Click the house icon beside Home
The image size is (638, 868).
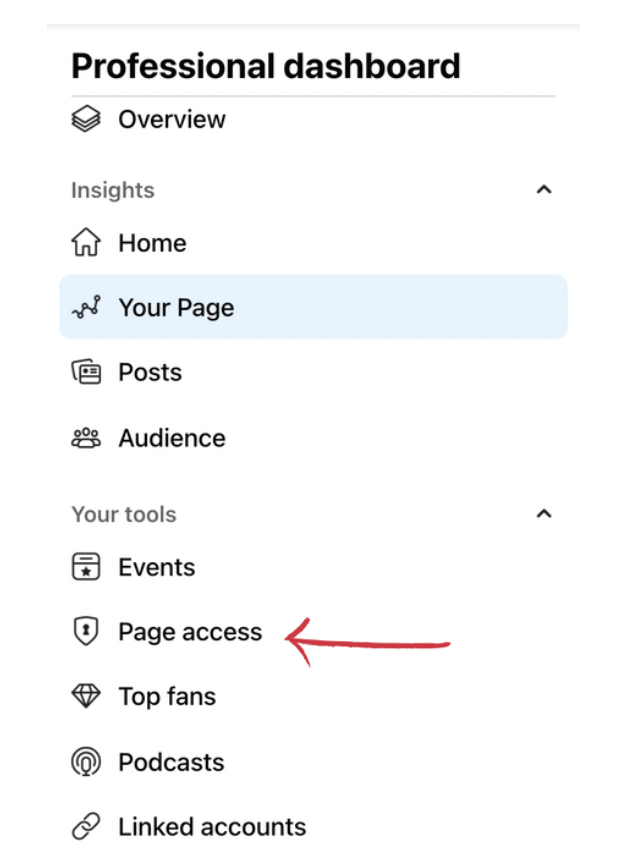[86, 242]
